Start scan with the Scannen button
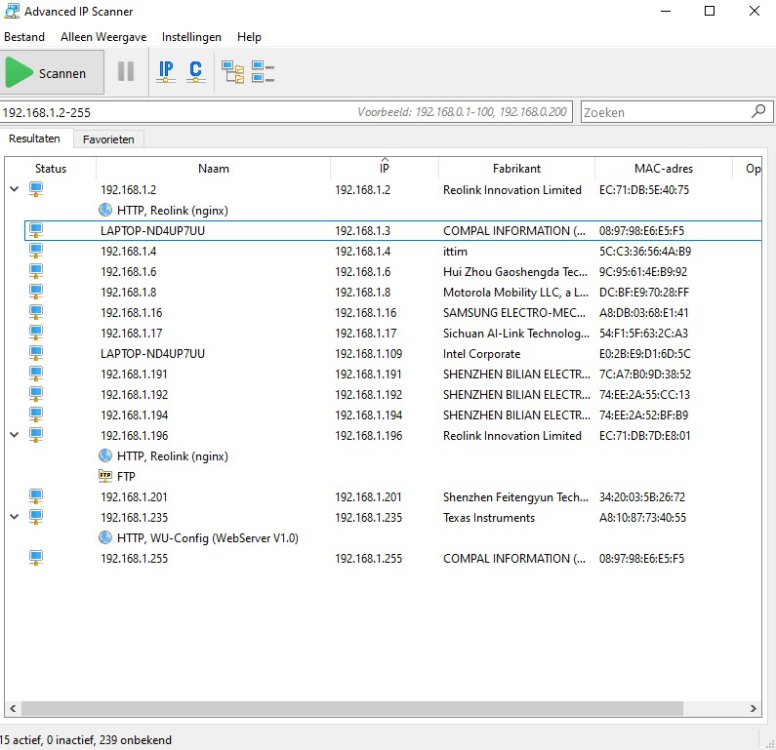 click(45, 73)
